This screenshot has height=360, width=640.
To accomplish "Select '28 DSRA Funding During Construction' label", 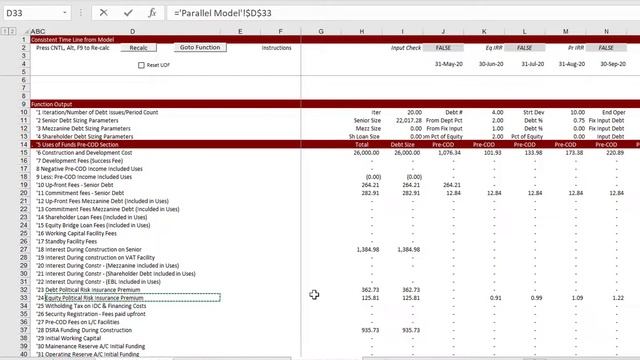I will (x=84, y=330).
